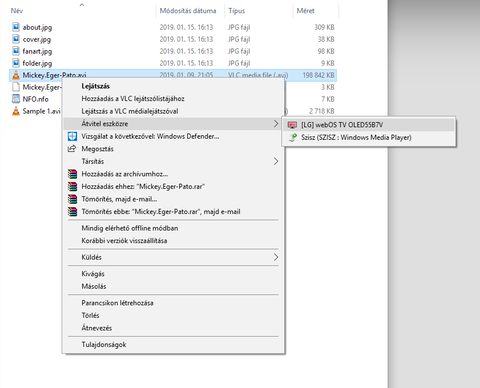Open Tulajdonságok from the context menu
Image resolution: width=480 pixels, height=388 pixels.
pos(173,345)
